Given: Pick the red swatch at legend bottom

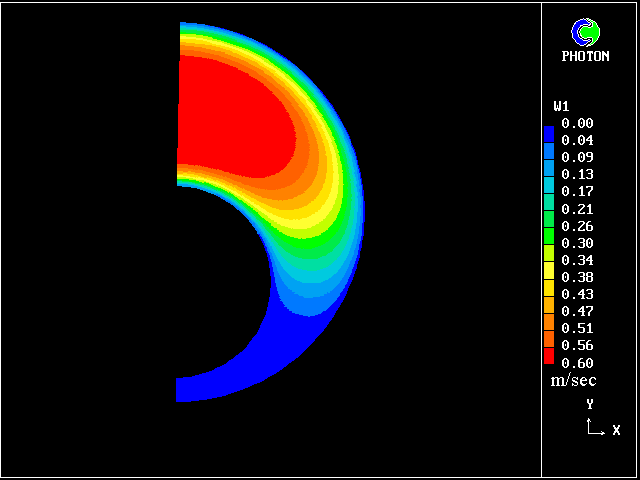Looking at the screenshot, I should click(548, 356).
